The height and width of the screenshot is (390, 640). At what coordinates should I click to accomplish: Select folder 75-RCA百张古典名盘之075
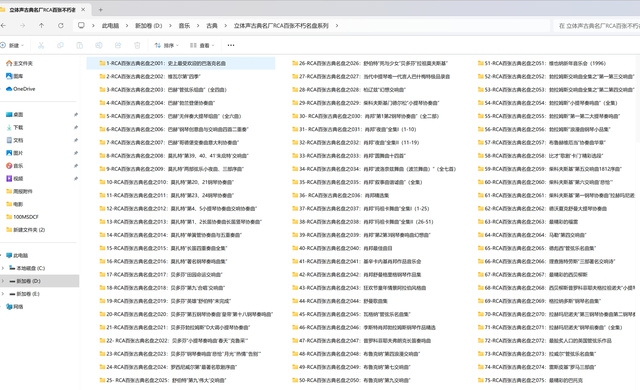(530, 380)
